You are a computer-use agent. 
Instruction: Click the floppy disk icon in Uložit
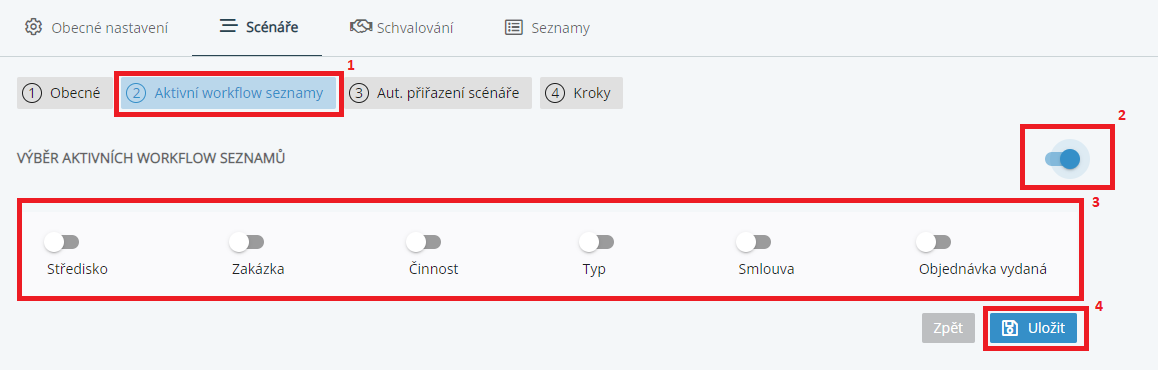pyautogui.click(x=1010, y=329)
